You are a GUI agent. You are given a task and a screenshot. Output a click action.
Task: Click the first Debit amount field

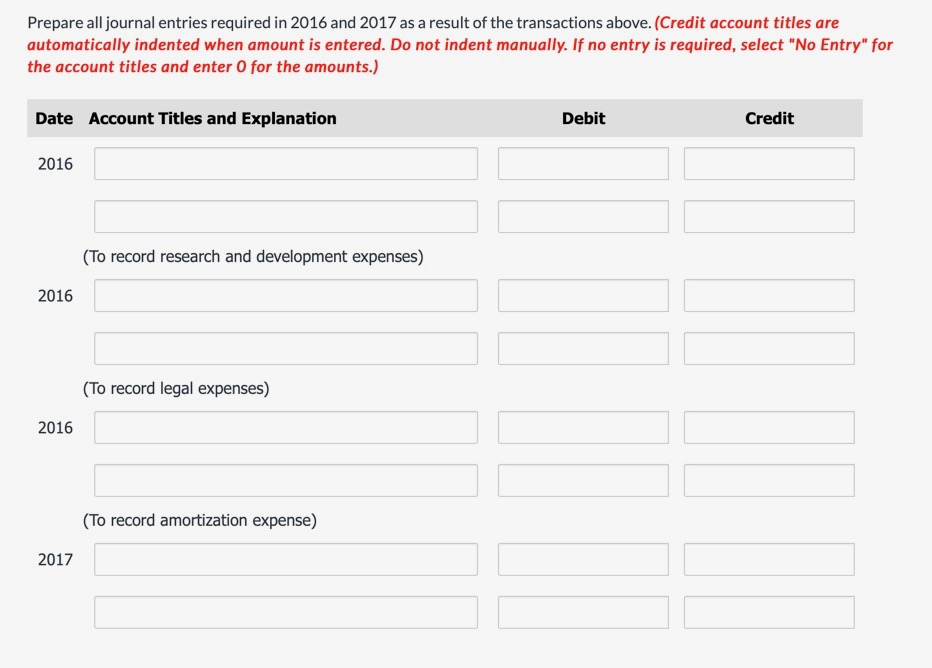[582, 163]
